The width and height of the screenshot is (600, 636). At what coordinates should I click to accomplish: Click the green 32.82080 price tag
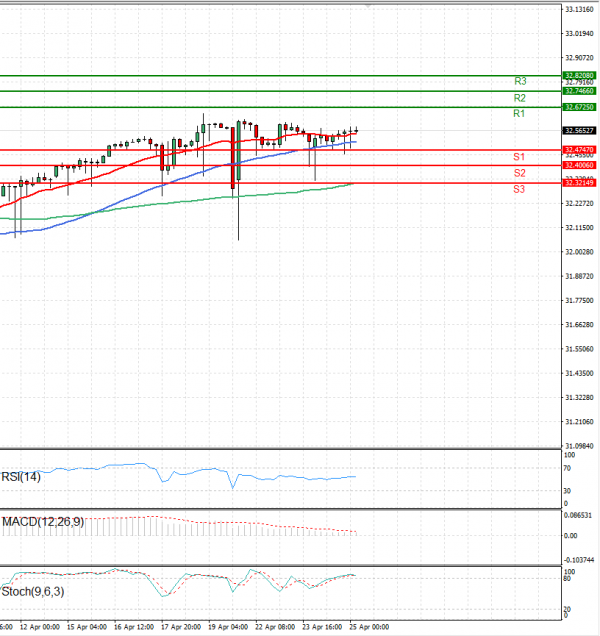[579, 75]
